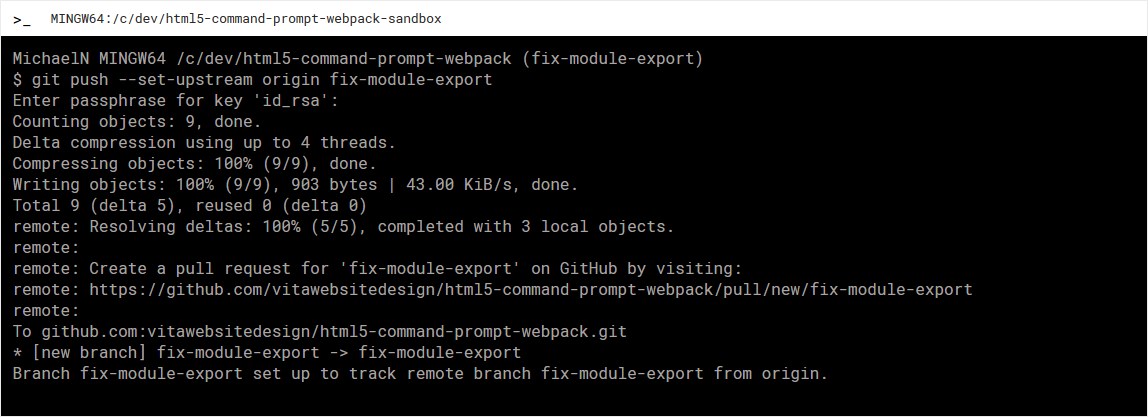Click the 'Total 9 (delta 5)' line

(190, 206)
